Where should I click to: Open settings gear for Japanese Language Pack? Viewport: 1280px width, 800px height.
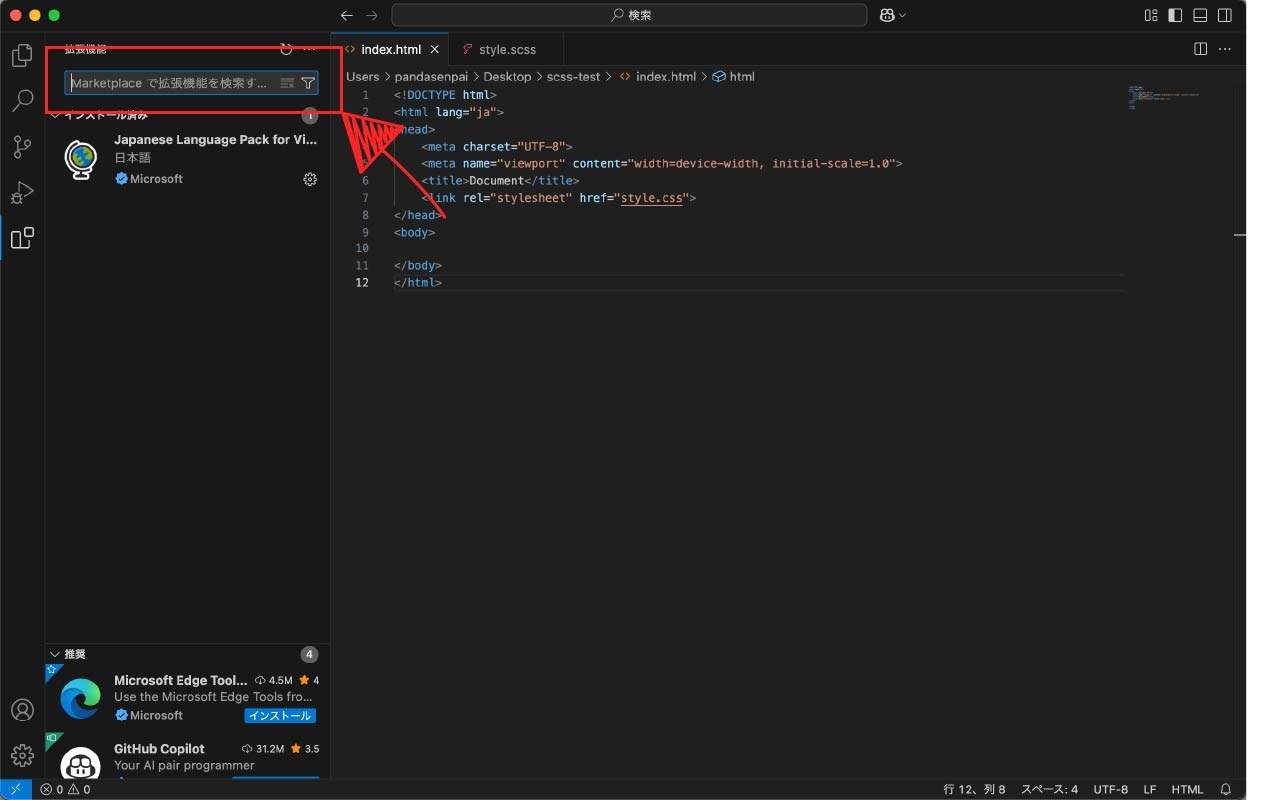click(310, 179)
